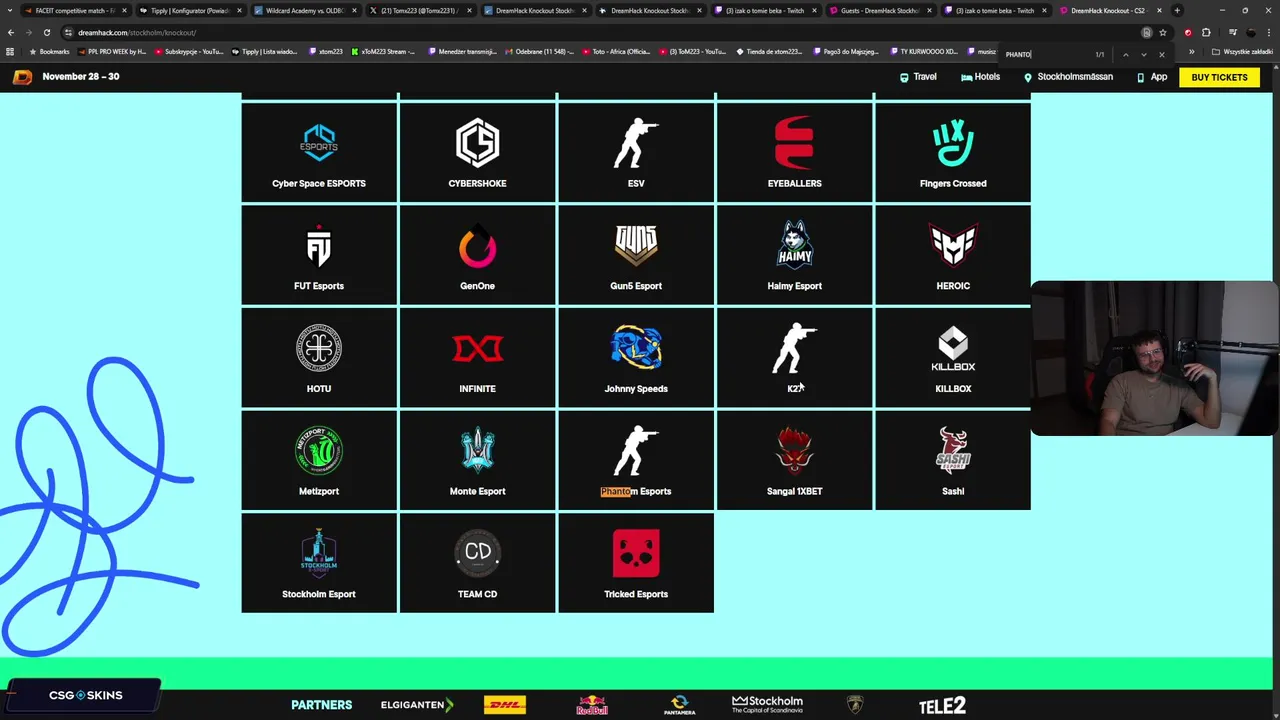The width and height of the screenshot is (1280, 720).
Task: Open the Red Bull partner logo
Action: (592, 705)
